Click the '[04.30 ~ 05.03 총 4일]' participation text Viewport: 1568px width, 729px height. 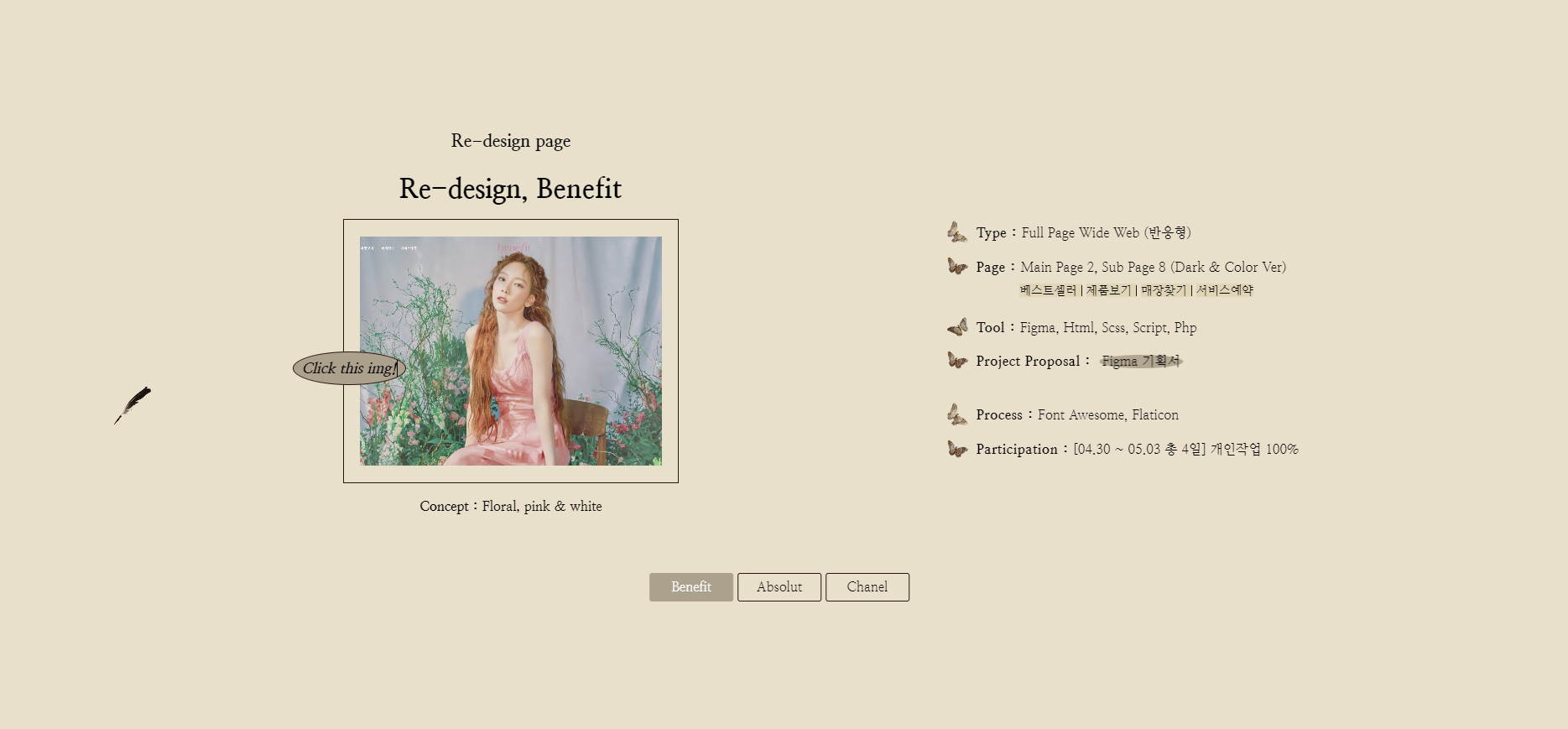1139,449
